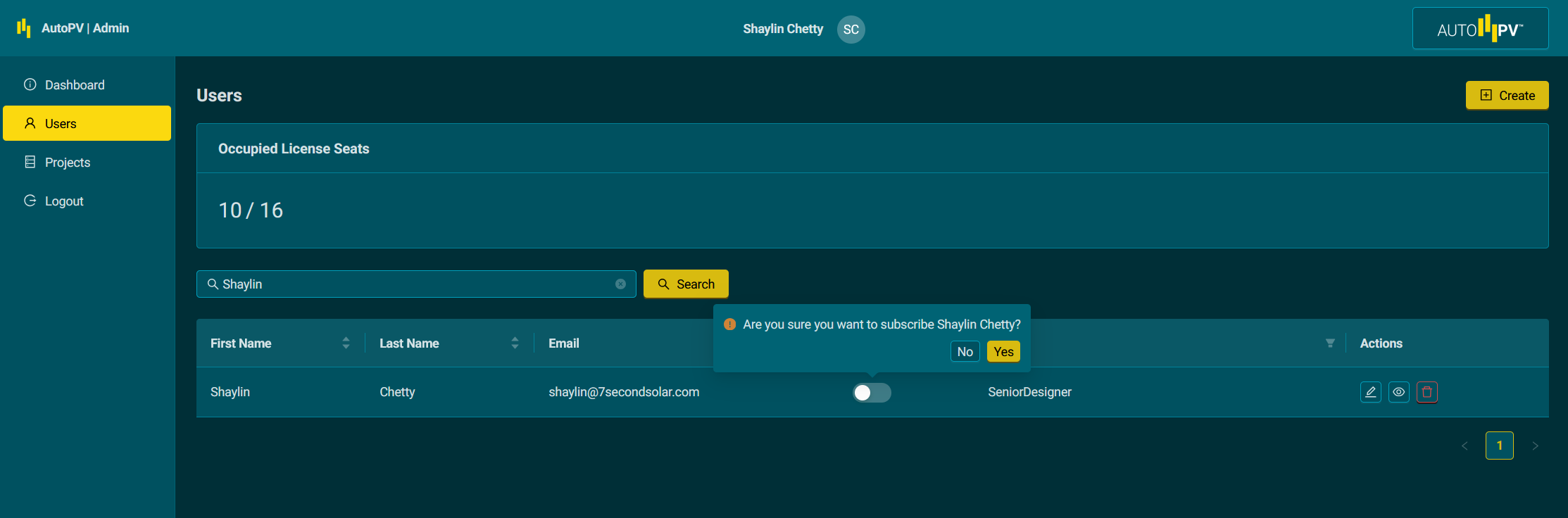Open Dashboard from the sidebar
The image size is (1568, 518).
(x=75, y=85)
